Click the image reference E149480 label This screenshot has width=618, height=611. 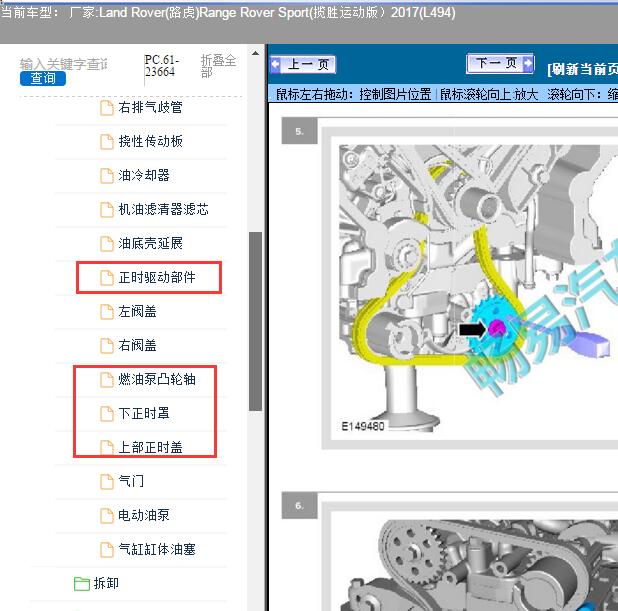point(363,426)
